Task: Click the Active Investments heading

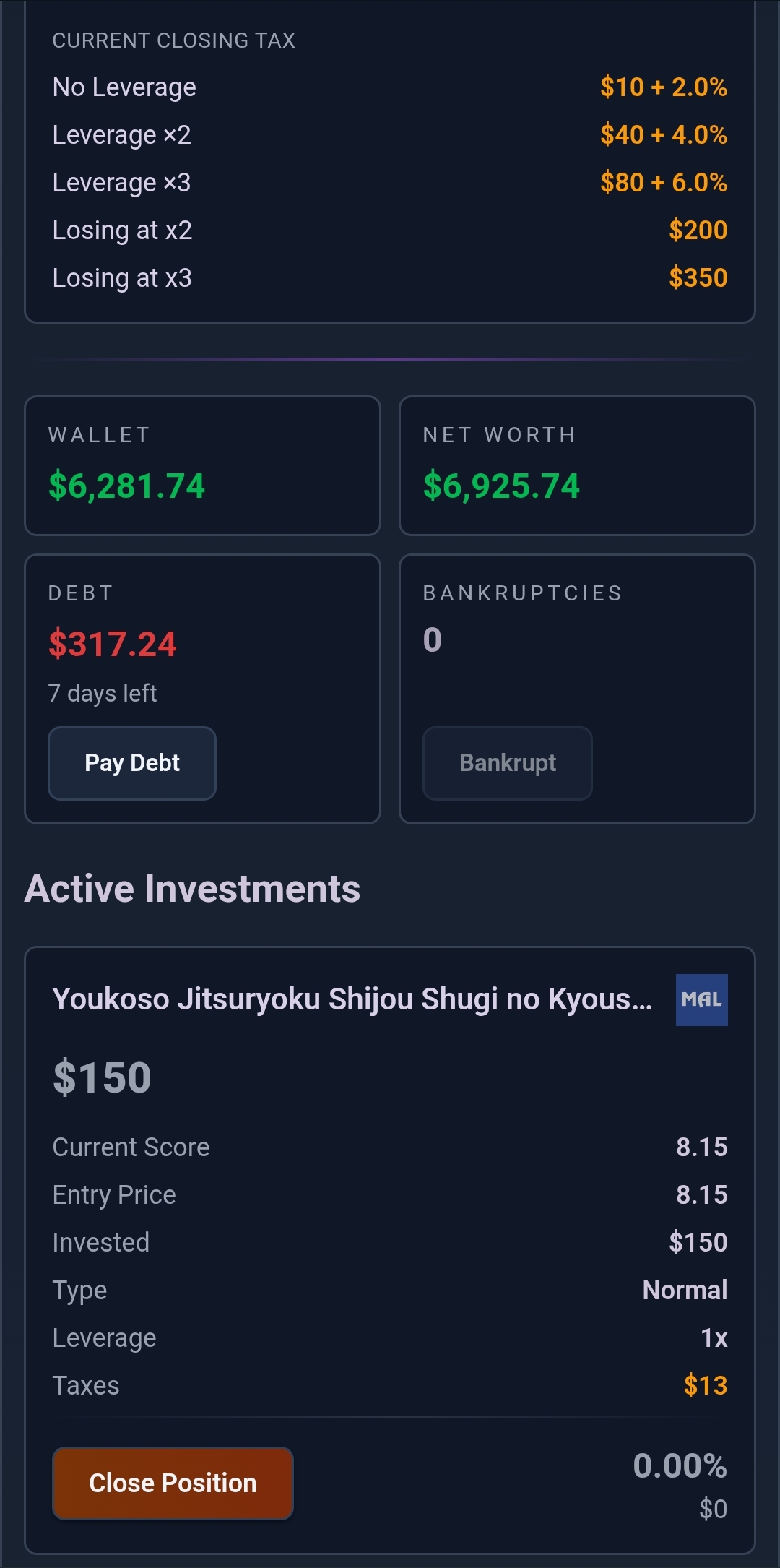Action: tap(192, 889)
